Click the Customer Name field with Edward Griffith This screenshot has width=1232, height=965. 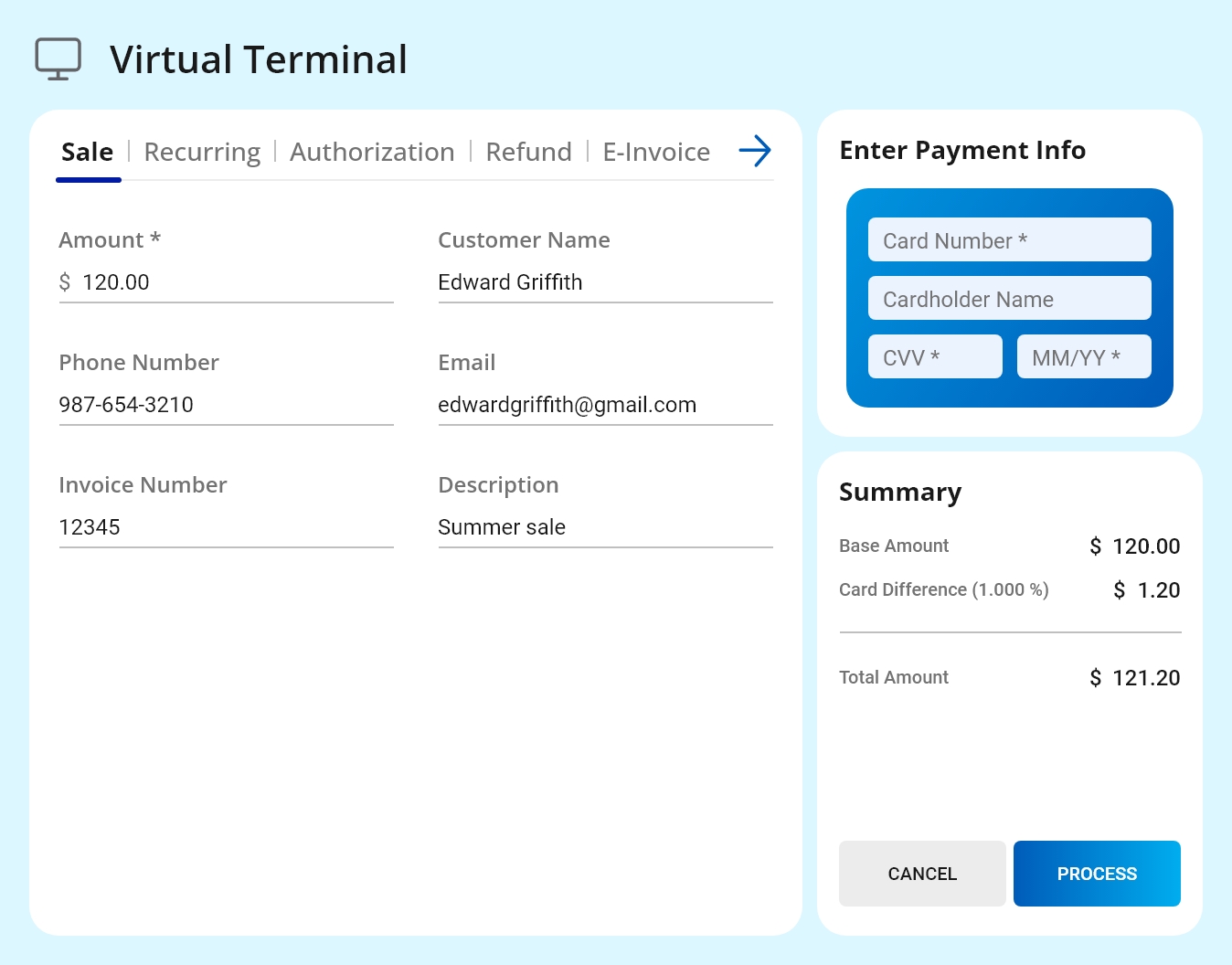point(605,282)
